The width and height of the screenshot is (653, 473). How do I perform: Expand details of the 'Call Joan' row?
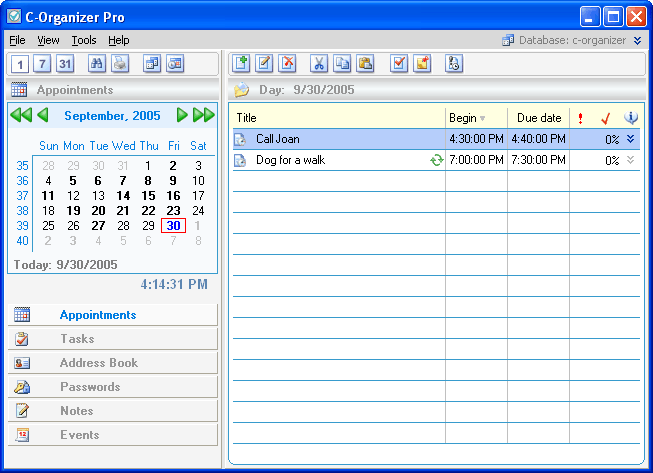[x=631, y=139]
